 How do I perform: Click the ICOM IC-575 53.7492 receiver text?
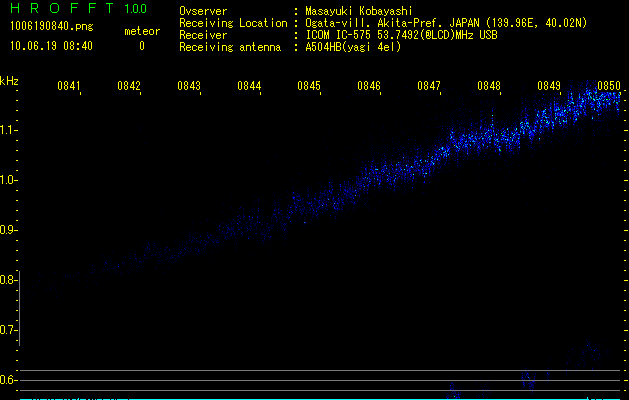(401, 35)
